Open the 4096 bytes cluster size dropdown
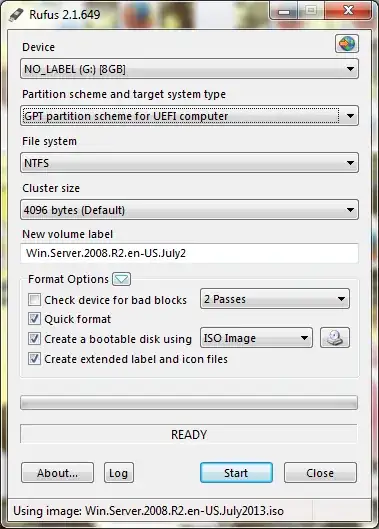This screenshot has width=379, height=529. coord(189,210)
